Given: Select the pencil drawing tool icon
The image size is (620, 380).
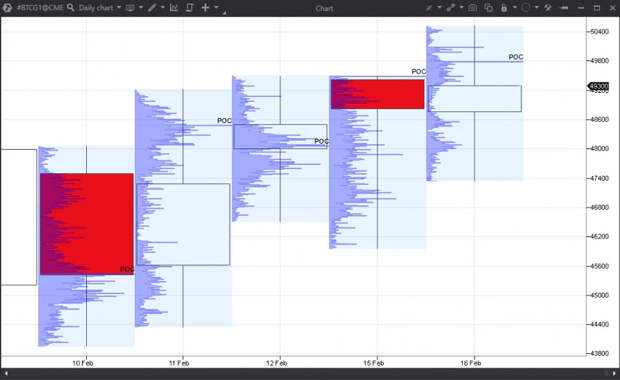Looking at the screenshot, I should tap(152, 8).
